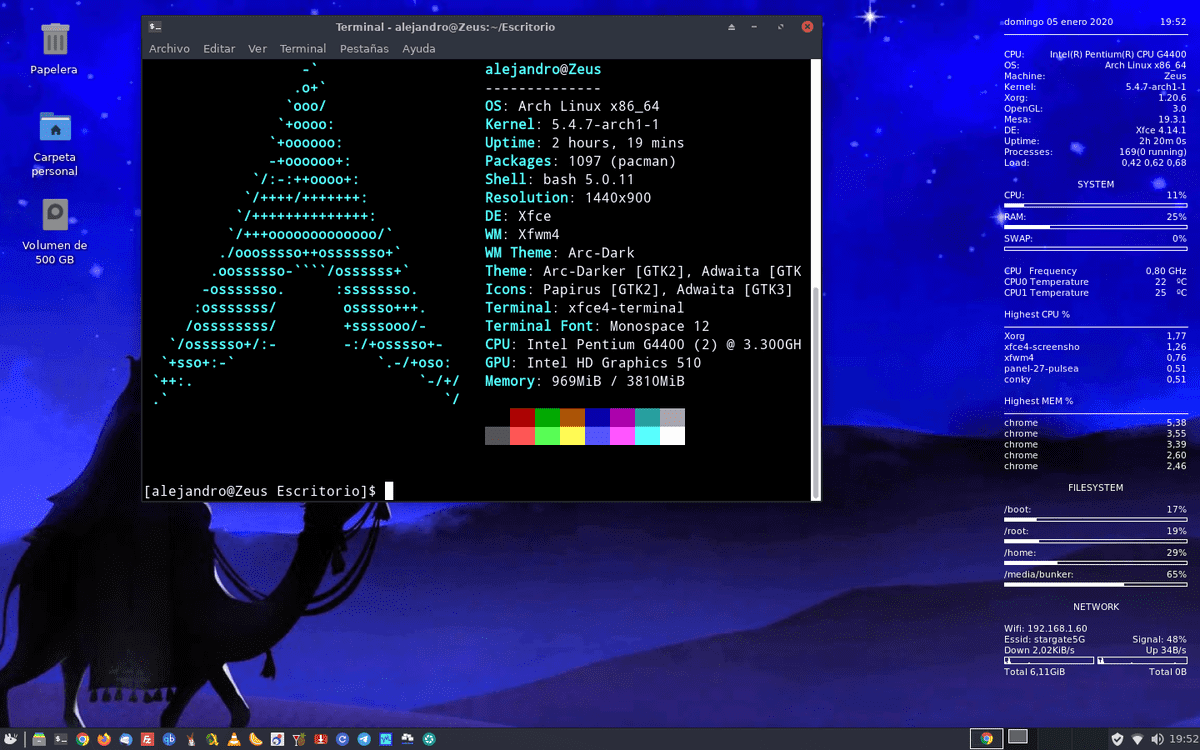
Task: Click the 'Shell: bash 5.0.11' line
Action: [560, 180]
